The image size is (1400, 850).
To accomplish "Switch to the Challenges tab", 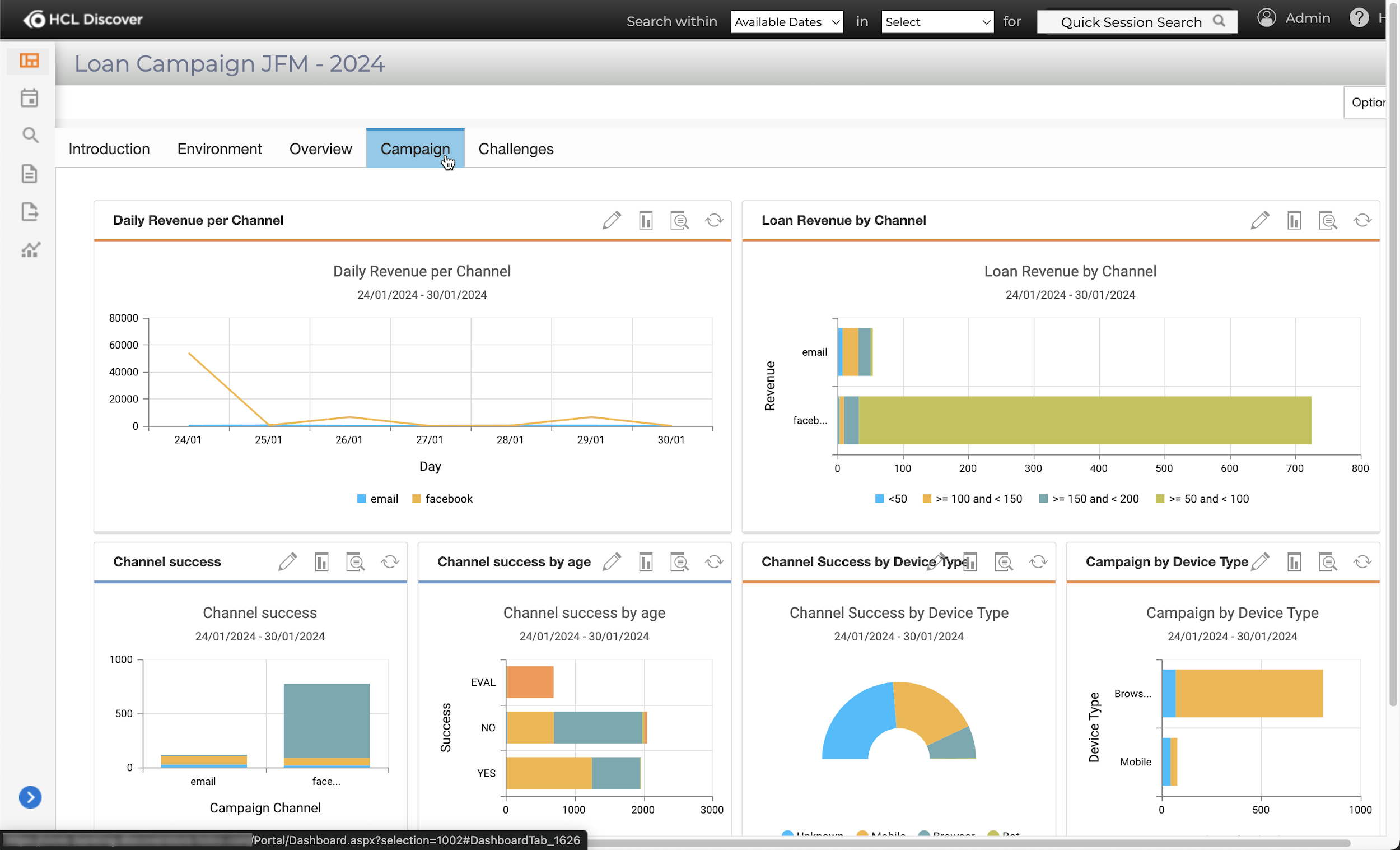I will [515, 149].
